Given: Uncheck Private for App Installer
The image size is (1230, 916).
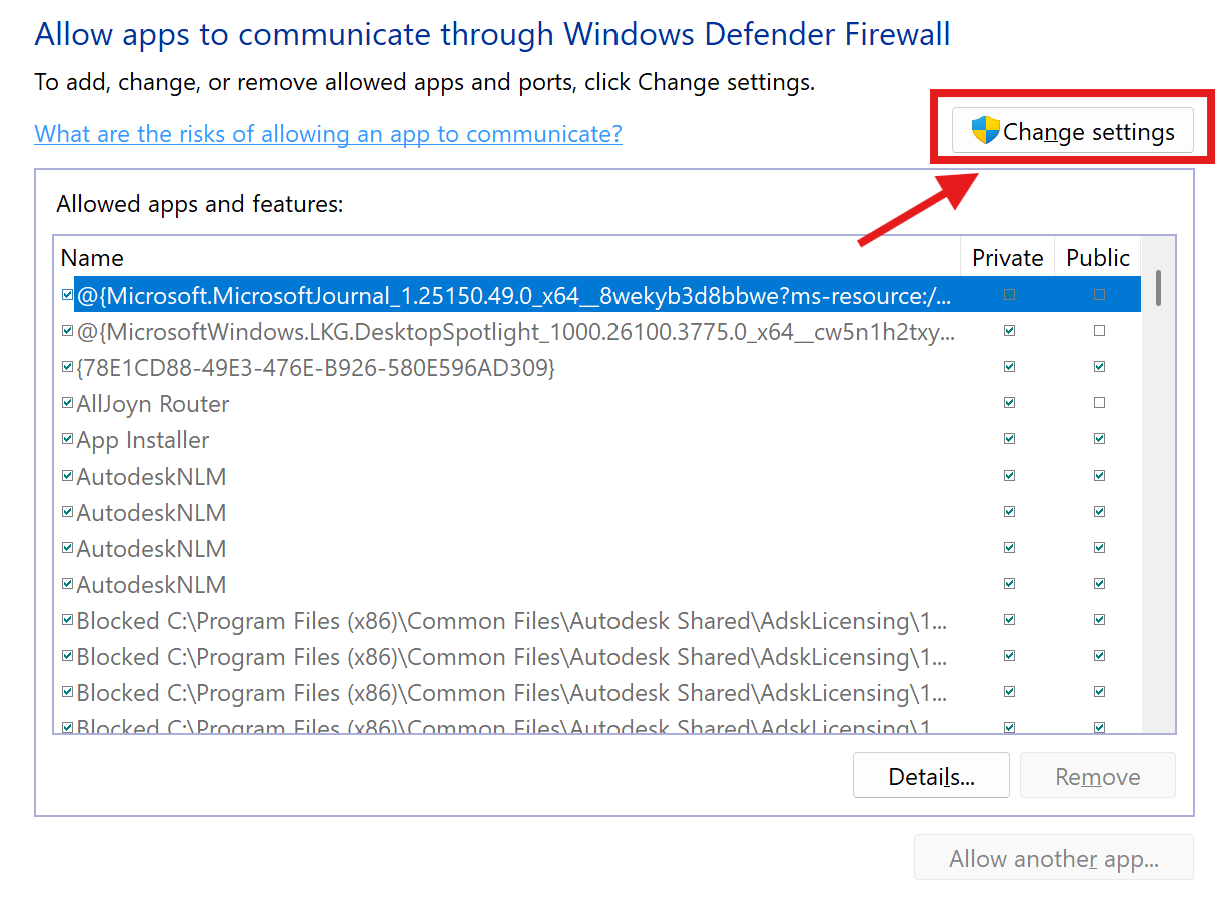Looking at the screenshot, I should tap(1009, 439).
